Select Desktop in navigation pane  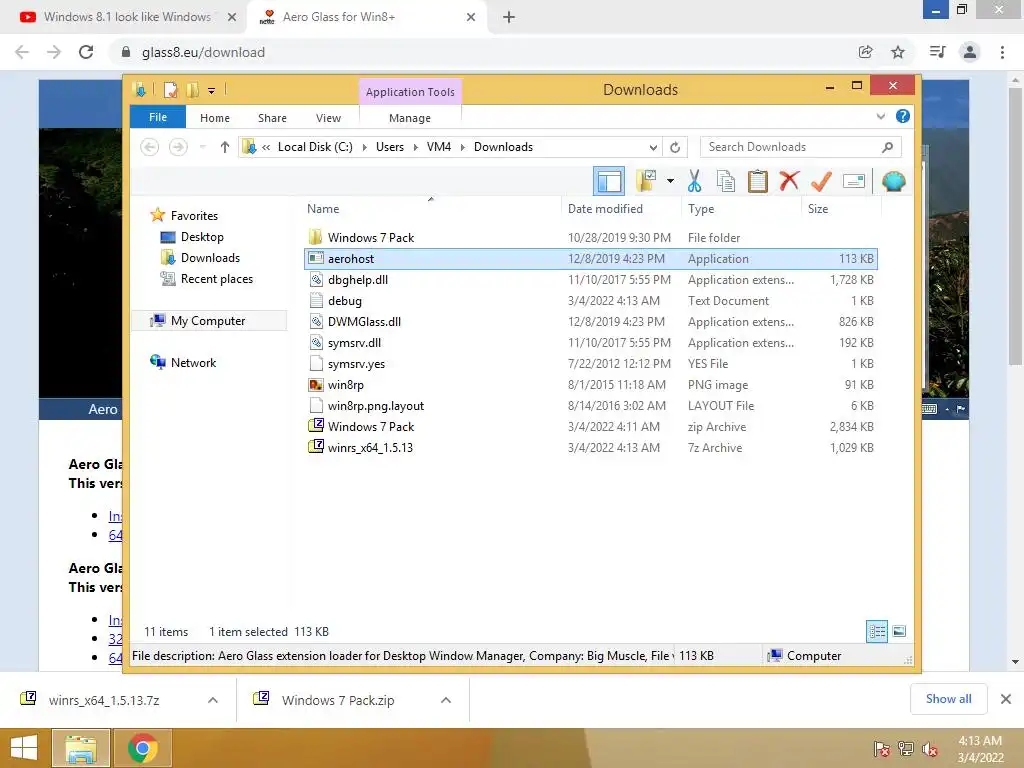coord(202,237)
